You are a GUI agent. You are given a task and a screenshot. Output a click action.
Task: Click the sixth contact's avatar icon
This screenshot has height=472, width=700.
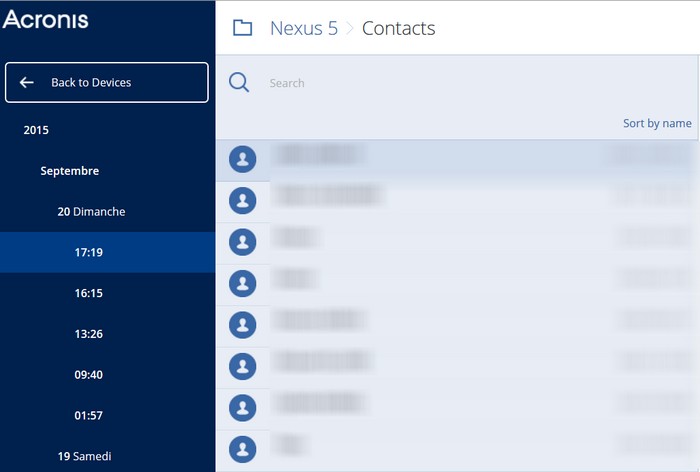[243, 366]
